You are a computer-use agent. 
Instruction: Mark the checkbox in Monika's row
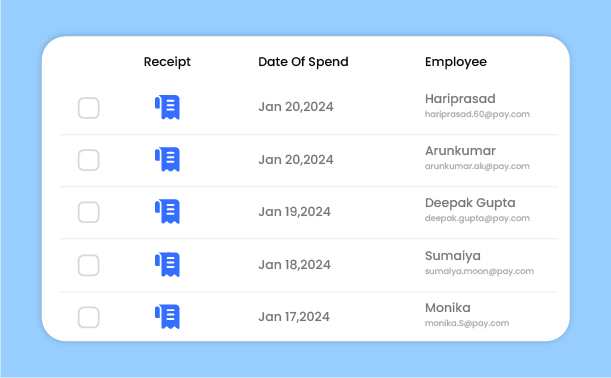[88, 317]
